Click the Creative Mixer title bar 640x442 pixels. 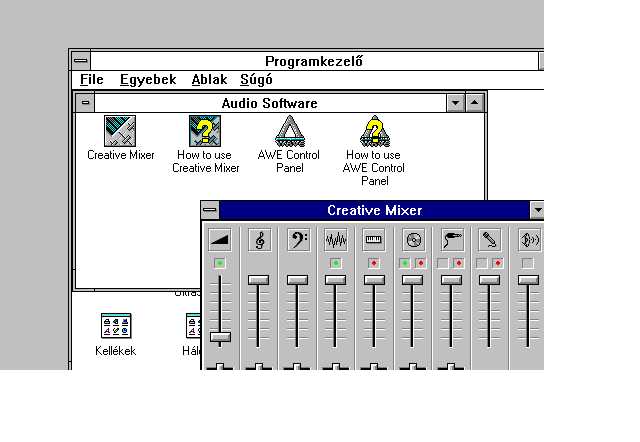tap(375, 211)
